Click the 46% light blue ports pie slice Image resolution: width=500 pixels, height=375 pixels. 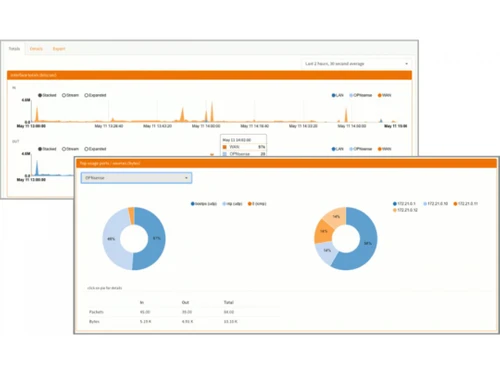click(111, 239)
